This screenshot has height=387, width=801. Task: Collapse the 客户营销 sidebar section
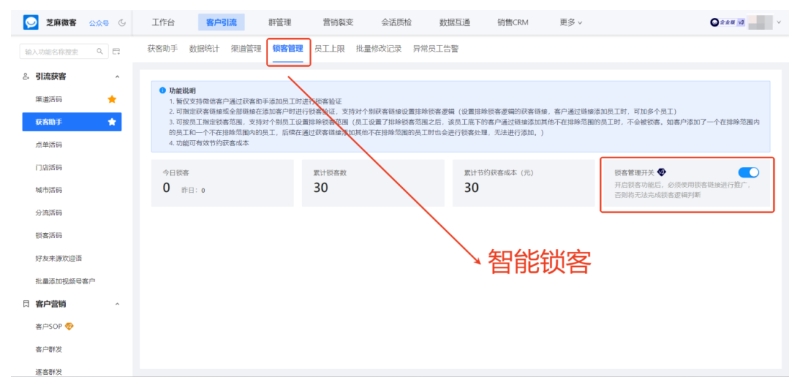117,304
